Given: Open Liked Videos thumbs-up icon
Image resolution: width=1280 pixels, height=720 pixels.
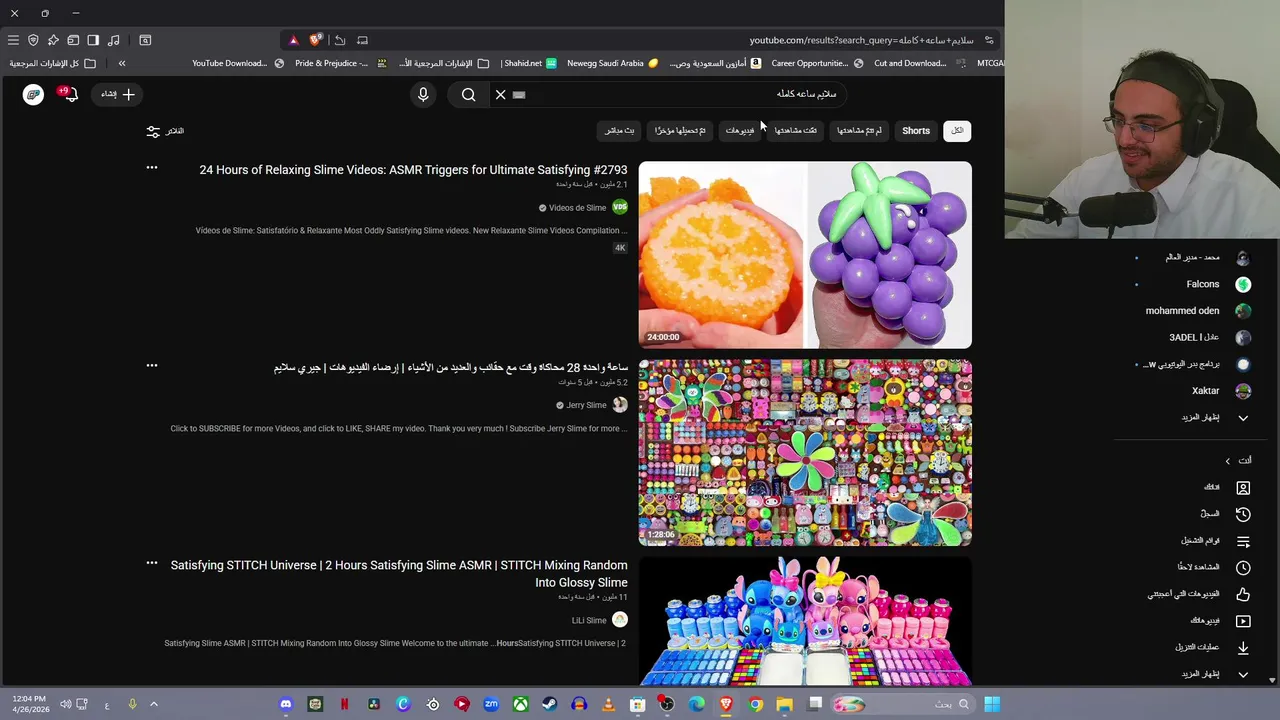Looking at the screenshot, I should pos(1243,594).
